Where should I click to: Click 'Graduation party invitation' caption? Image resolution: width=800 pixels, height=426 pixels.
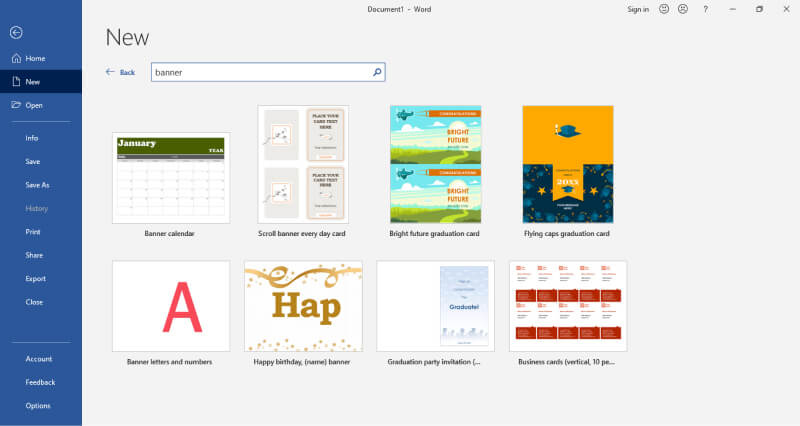pyautogui.click(x=434, y=362)
